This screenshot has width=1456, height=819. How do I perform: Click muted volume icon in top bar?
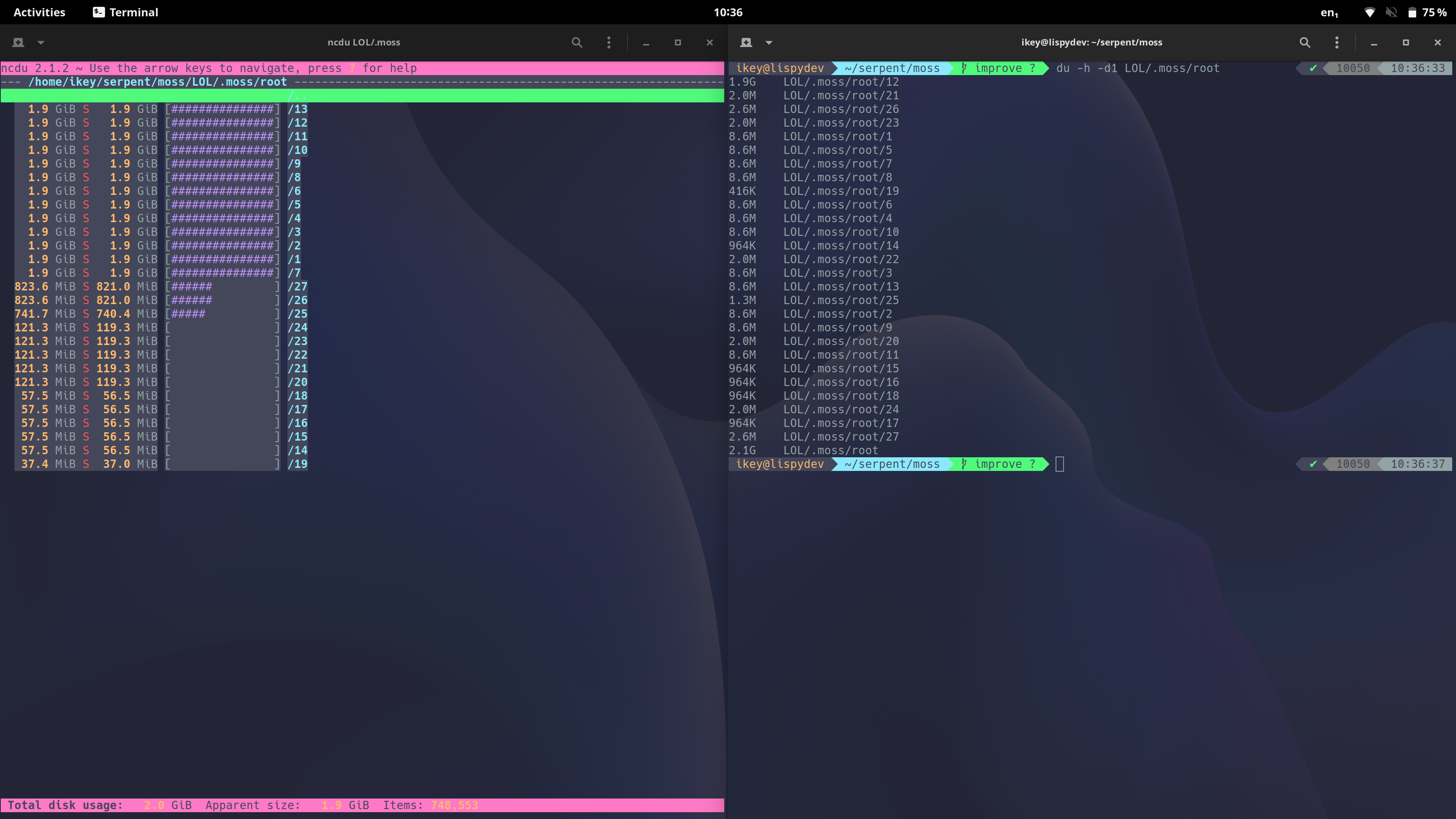pos(1391,13)
